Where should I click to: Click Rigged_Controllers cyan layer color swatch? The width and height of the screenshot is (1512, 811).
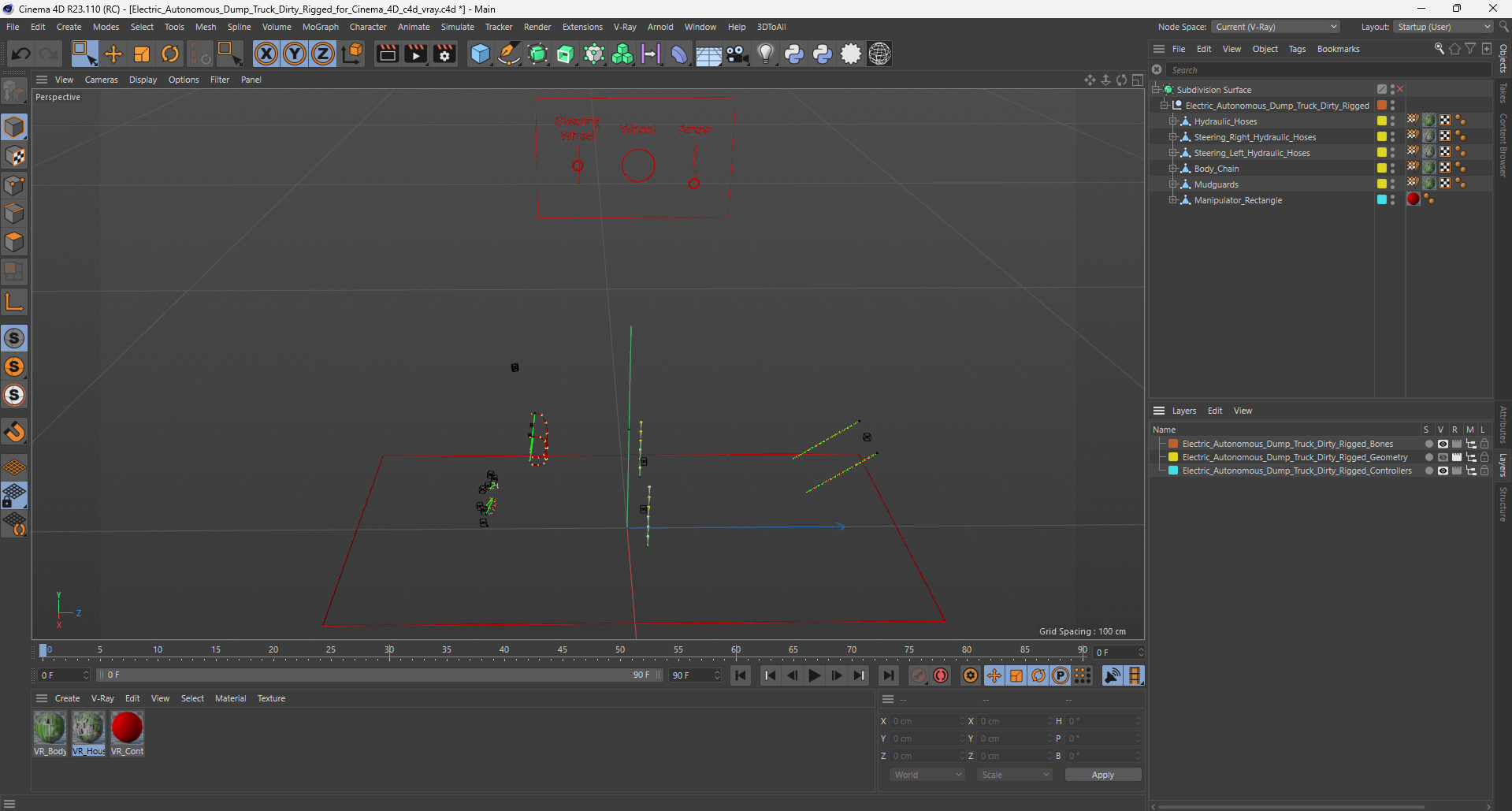(1173, 471)
